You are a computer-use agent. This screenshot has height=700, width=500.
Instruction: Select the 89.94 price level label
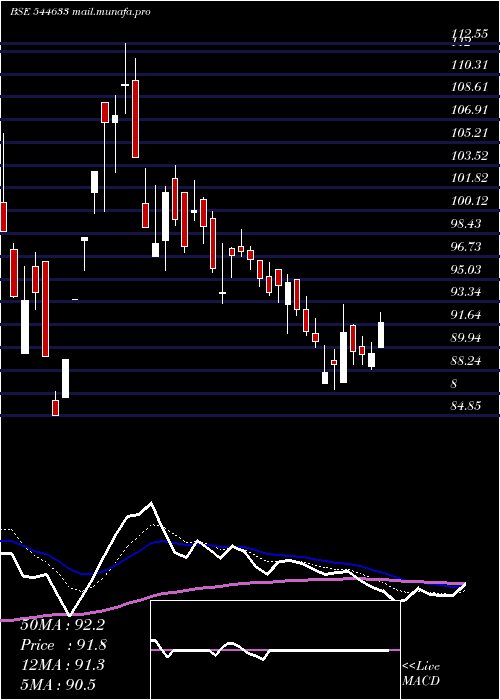point(466,338)
